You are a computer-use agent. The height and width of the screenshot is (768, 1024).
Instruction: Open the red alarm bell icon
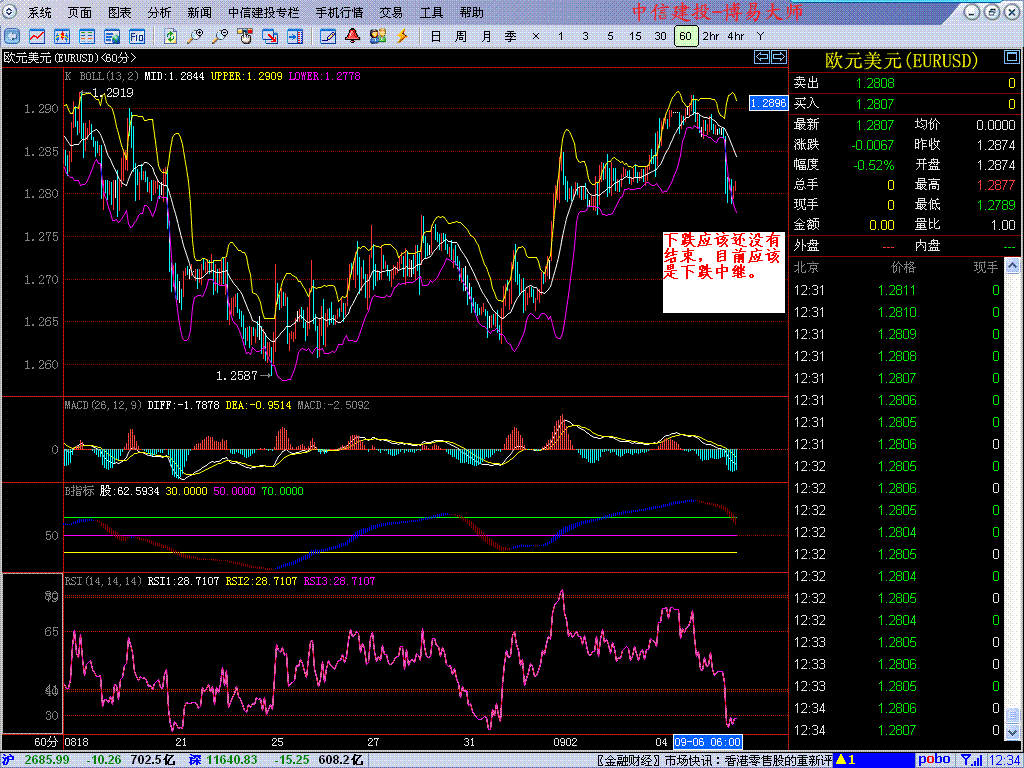pyautogui.click(x=353, y=36)
